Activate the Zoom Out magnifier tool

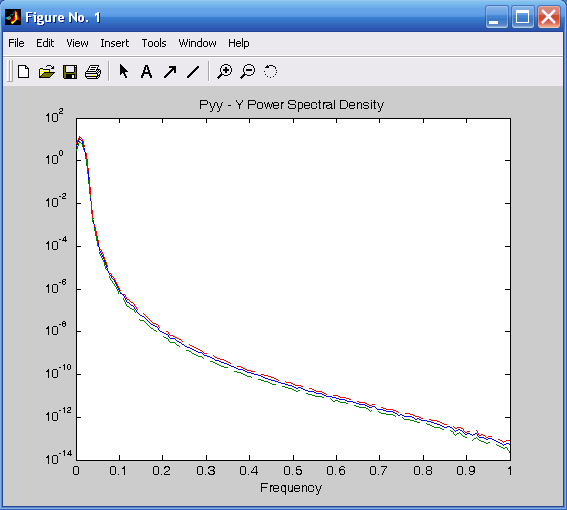point(248,71)
